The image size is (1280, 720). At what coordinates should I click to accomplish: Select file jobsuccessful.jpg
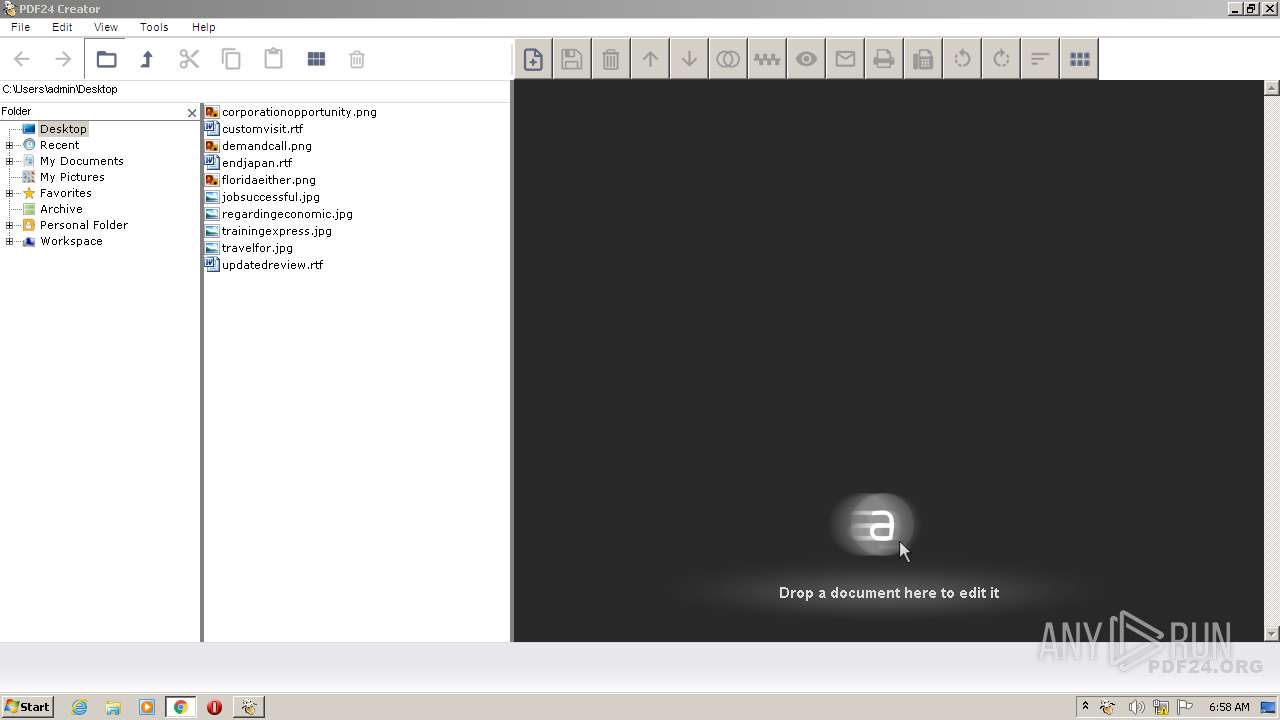[271, 197]
